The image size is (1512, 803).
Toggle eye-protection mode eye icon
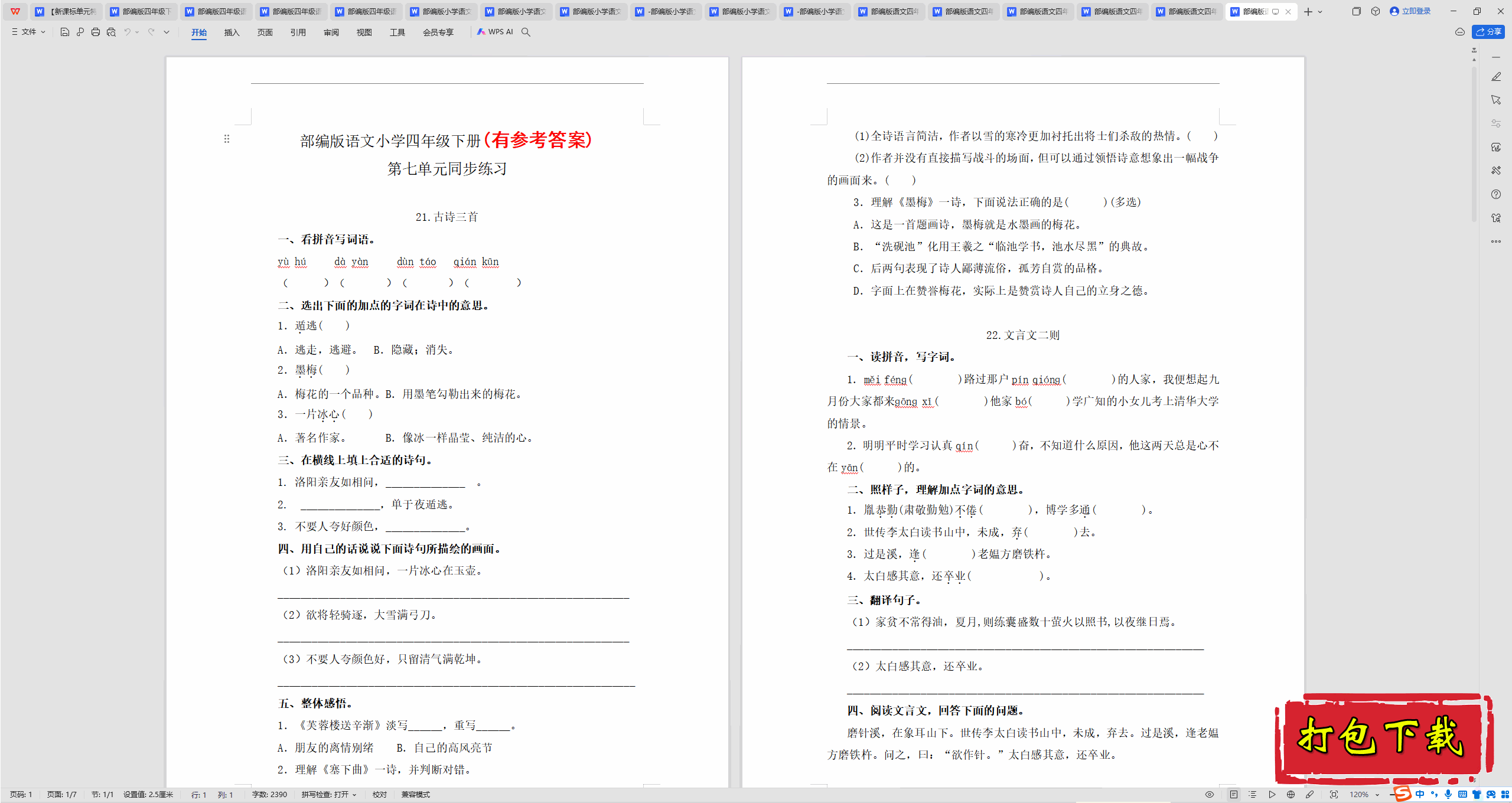pyautogui.click(x=1210, y=795)
